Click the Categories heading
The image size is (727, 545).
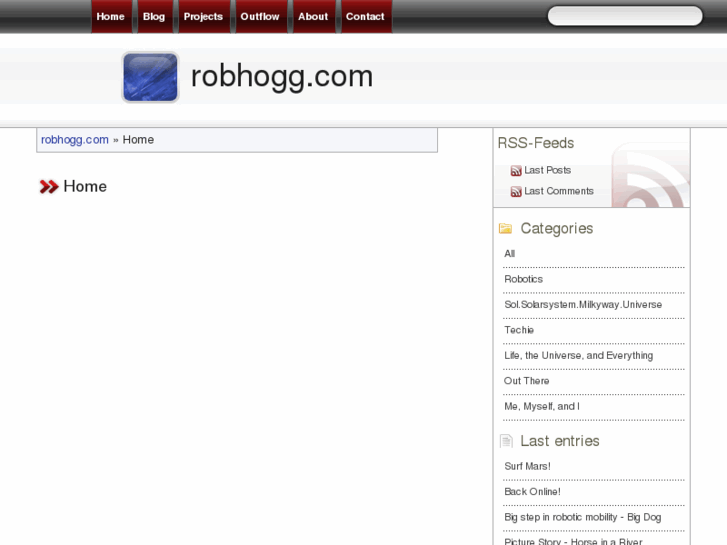point(556,228)
